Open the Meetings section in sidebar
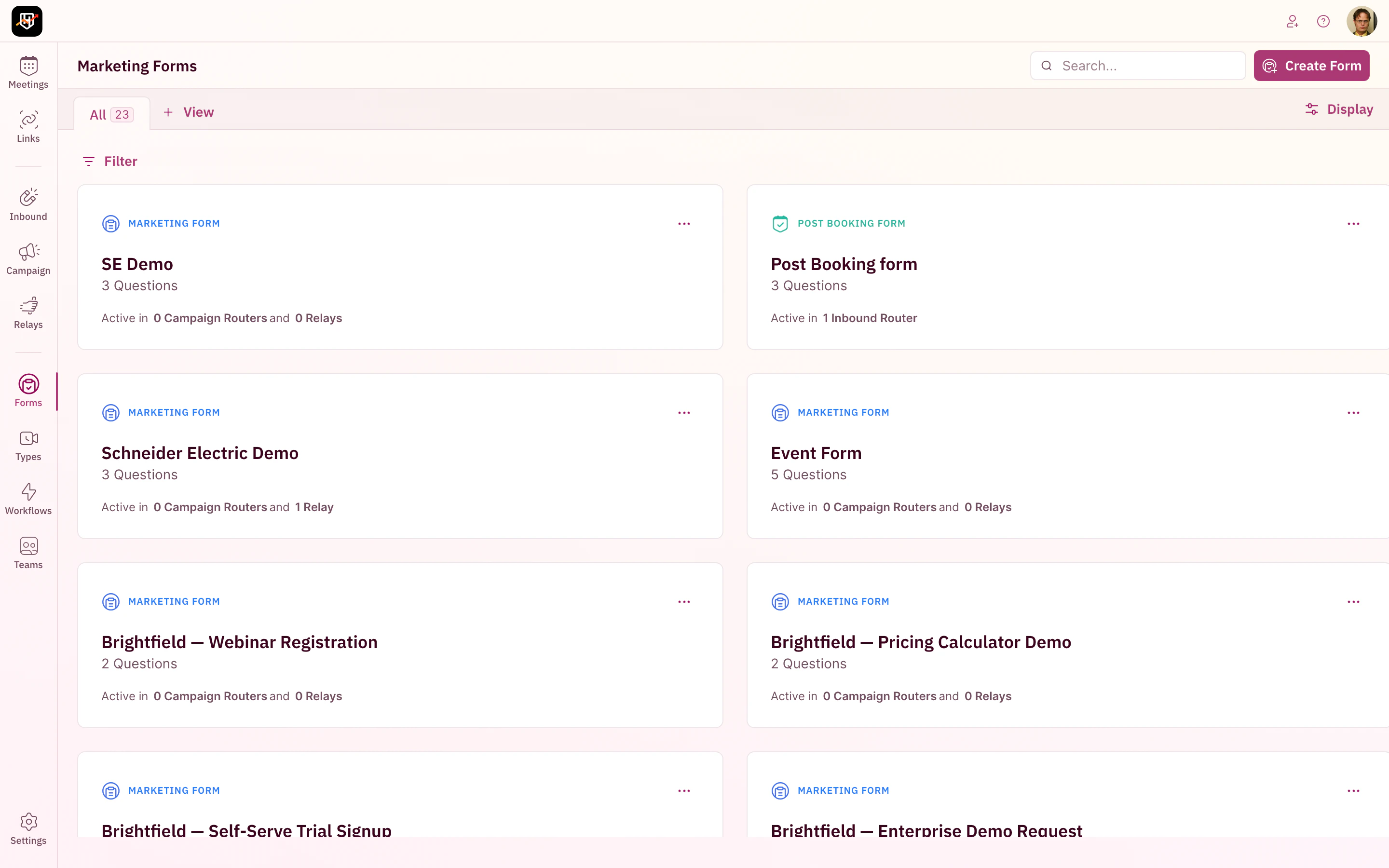1389x868 pixels. pyautogui.click(x=28, y=73)
